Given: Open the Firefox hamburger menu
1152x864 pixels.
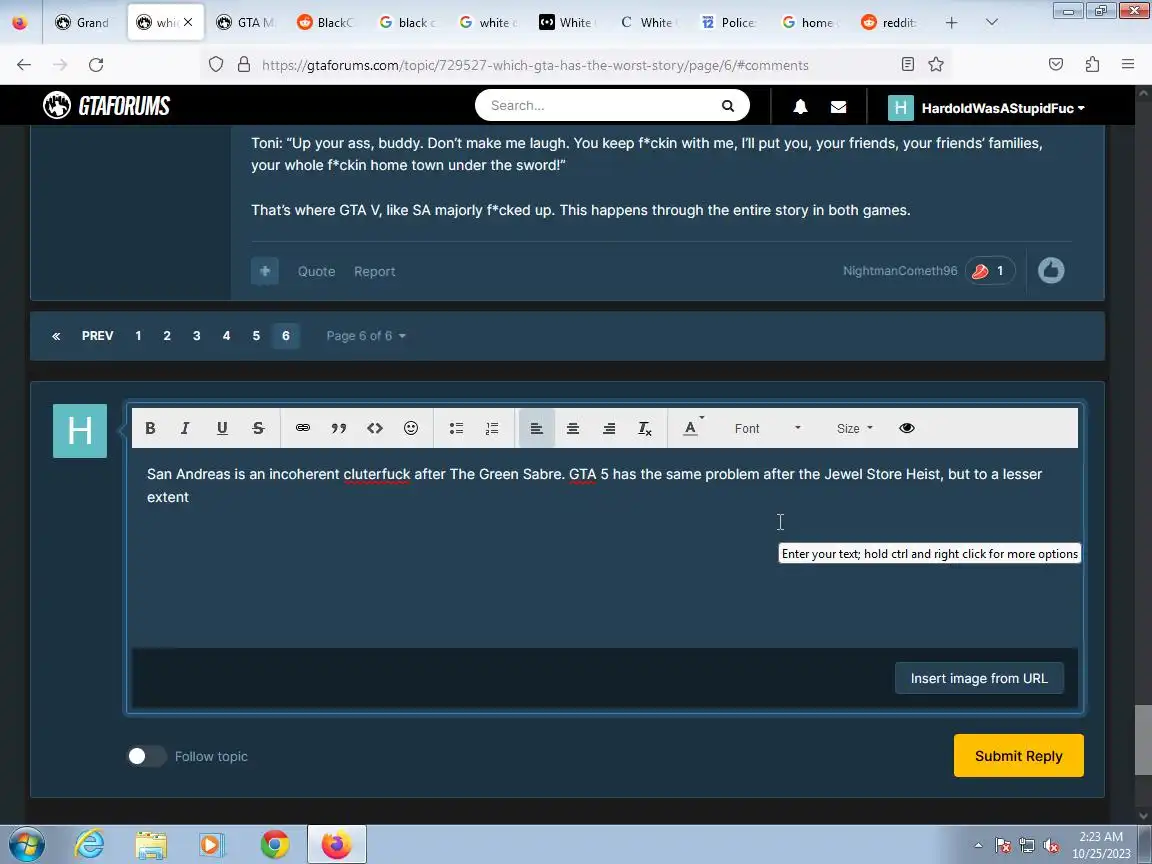Looking at the screenshot, I should point(1128,65).
